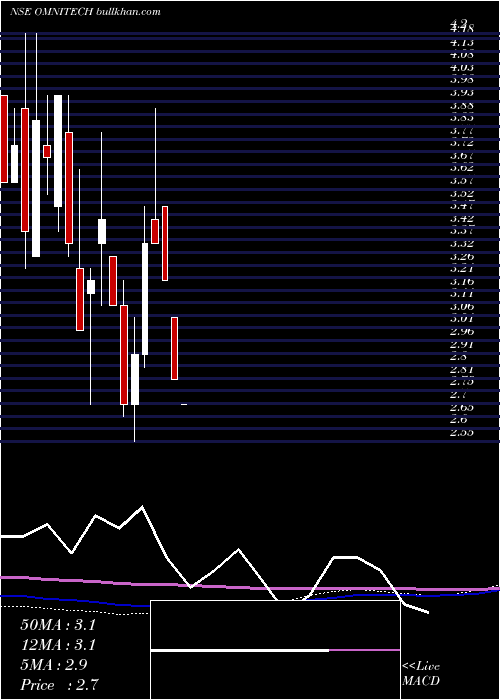500x700 pixels.
Task: Click the 3.93 price axis label
Action: [x=462, y=93]
